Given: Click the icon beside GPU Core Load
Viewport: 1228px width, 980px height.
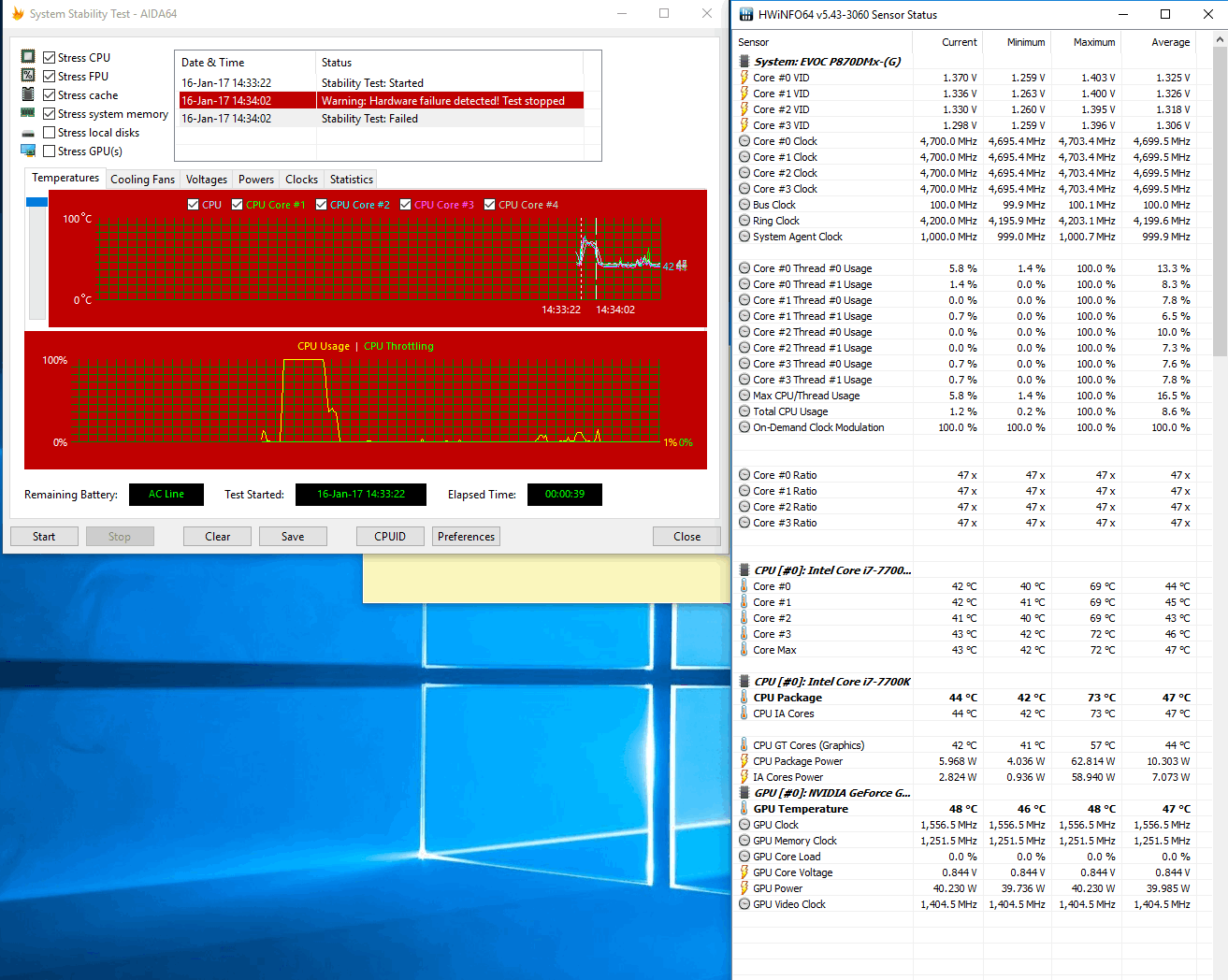Looking at the screenshot, I should pyautogui.click(x=744, y=857).
